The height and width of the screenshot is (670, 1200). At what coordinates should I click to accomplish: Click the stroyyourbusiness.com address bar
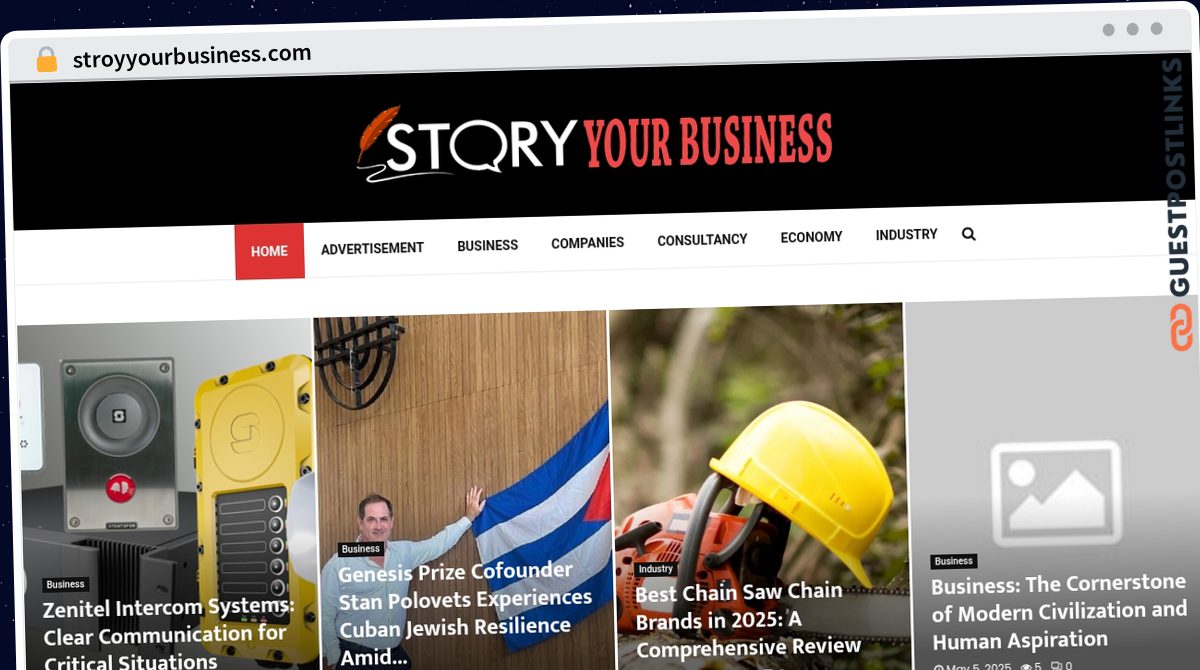click(x=192, y=56)
